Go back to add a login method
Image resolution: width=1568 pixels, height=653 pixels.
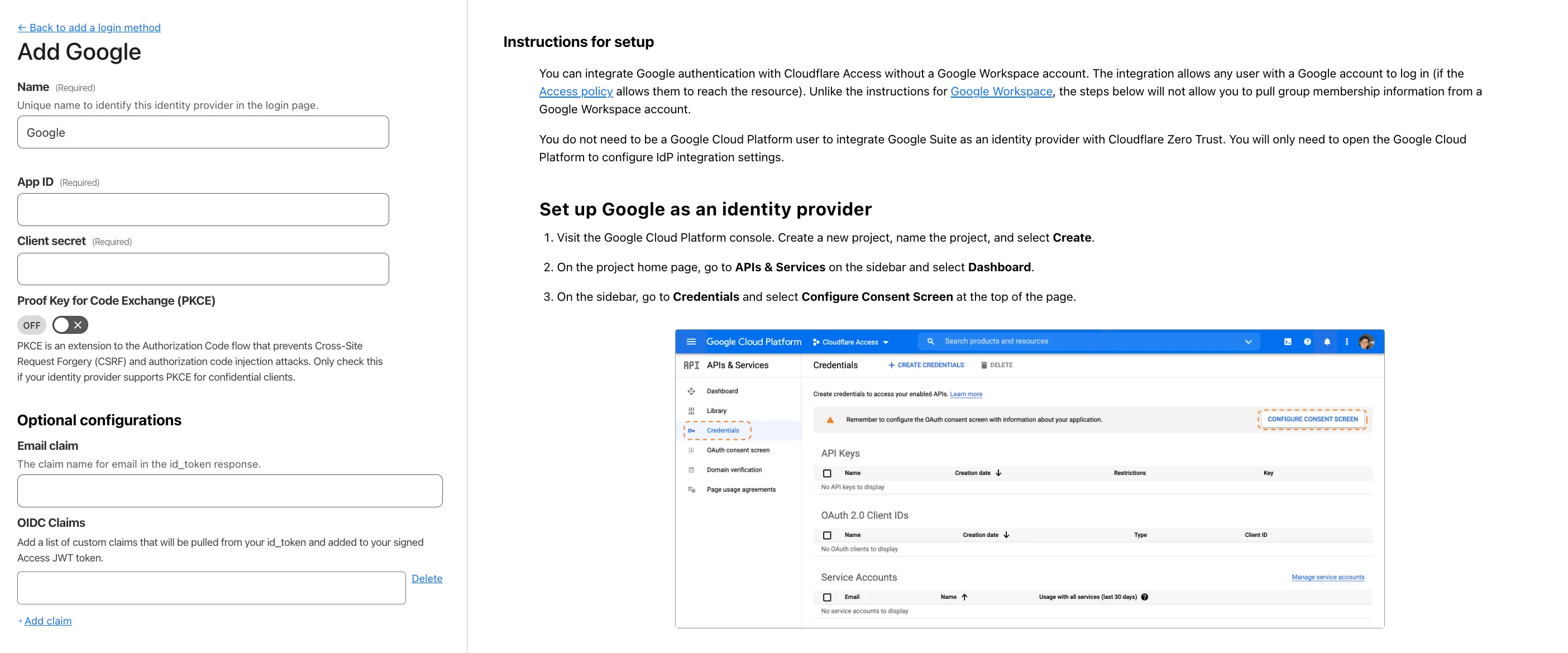click(89, 27)
